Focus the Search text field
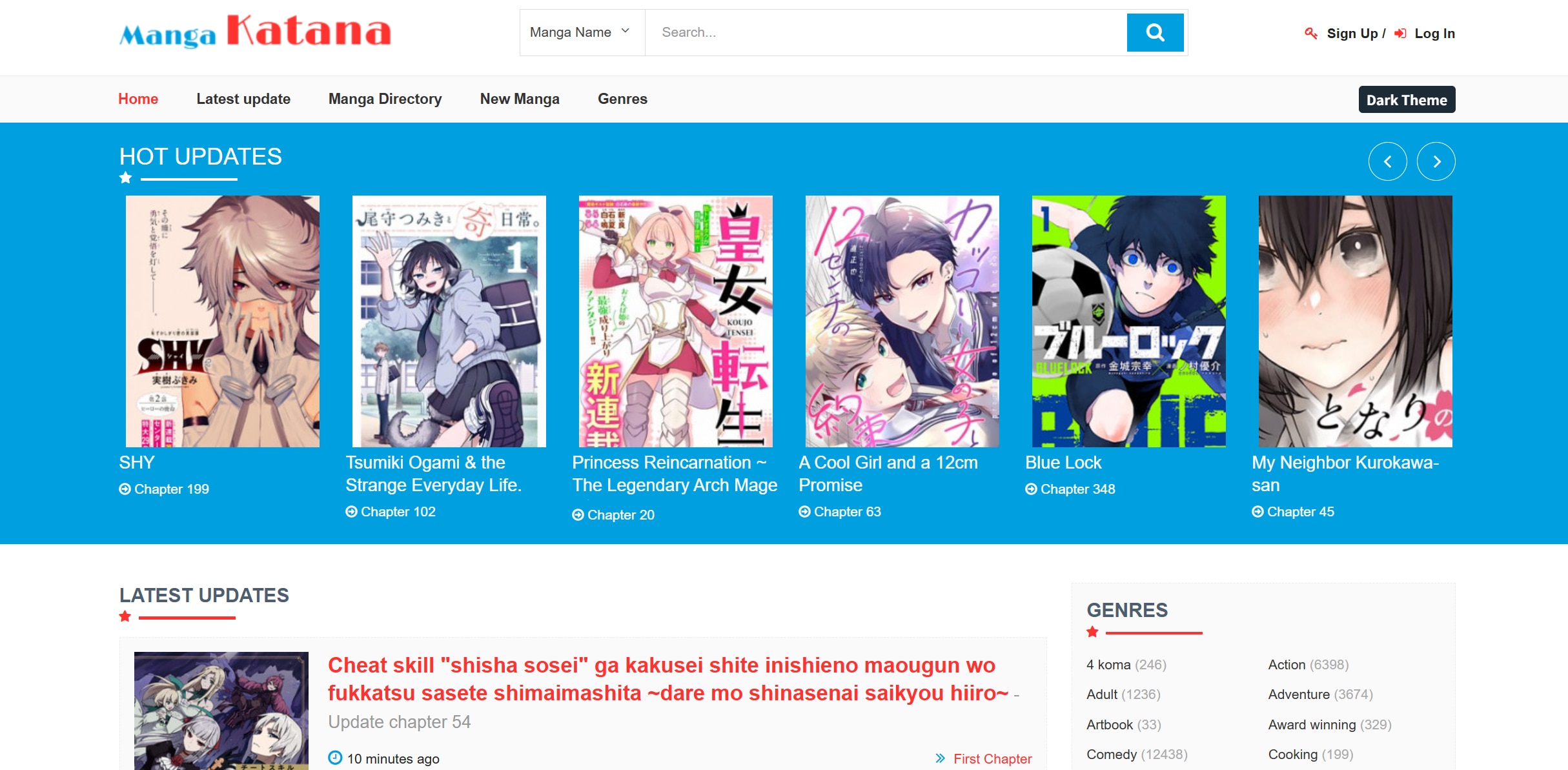The image size is (1568, 770). point(886,32)
